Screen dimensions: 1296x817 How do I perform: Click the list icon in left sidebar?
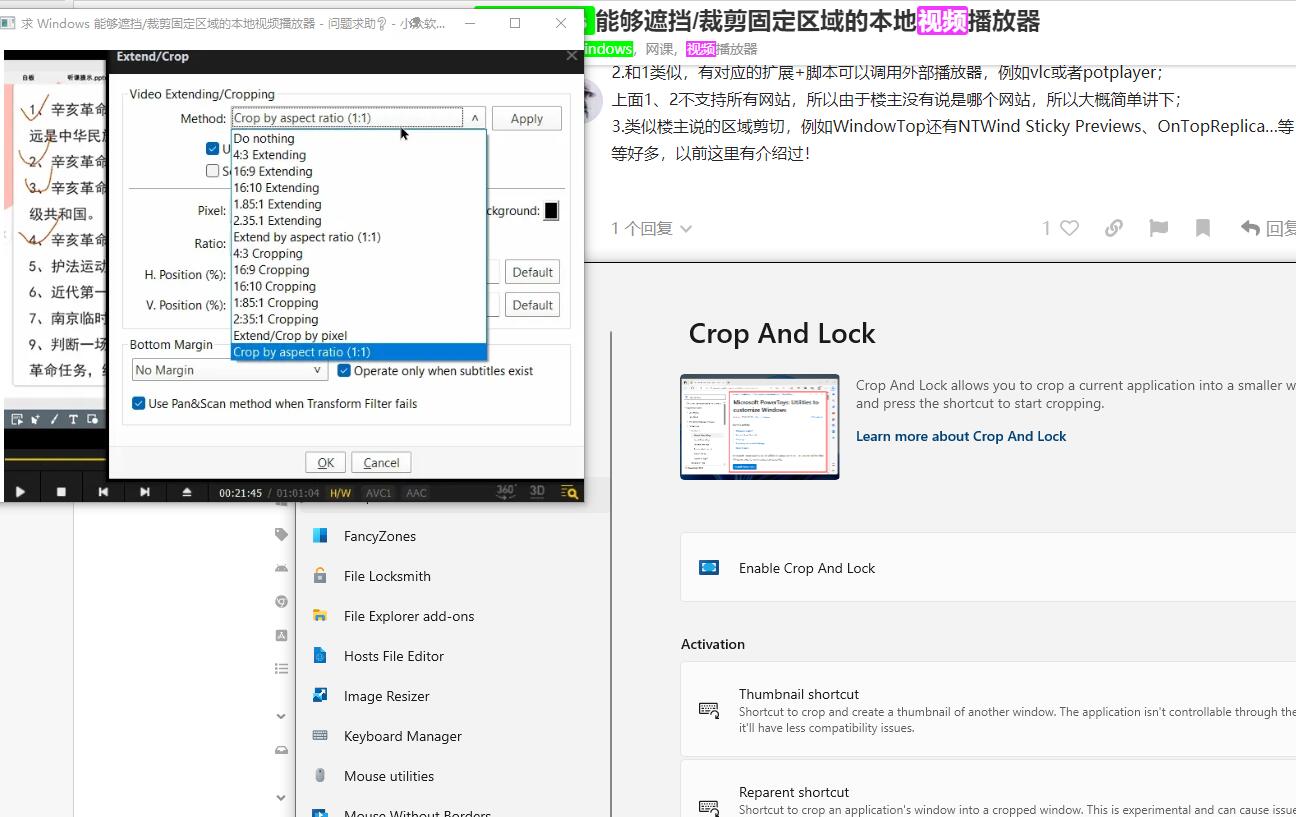point(282,668)
